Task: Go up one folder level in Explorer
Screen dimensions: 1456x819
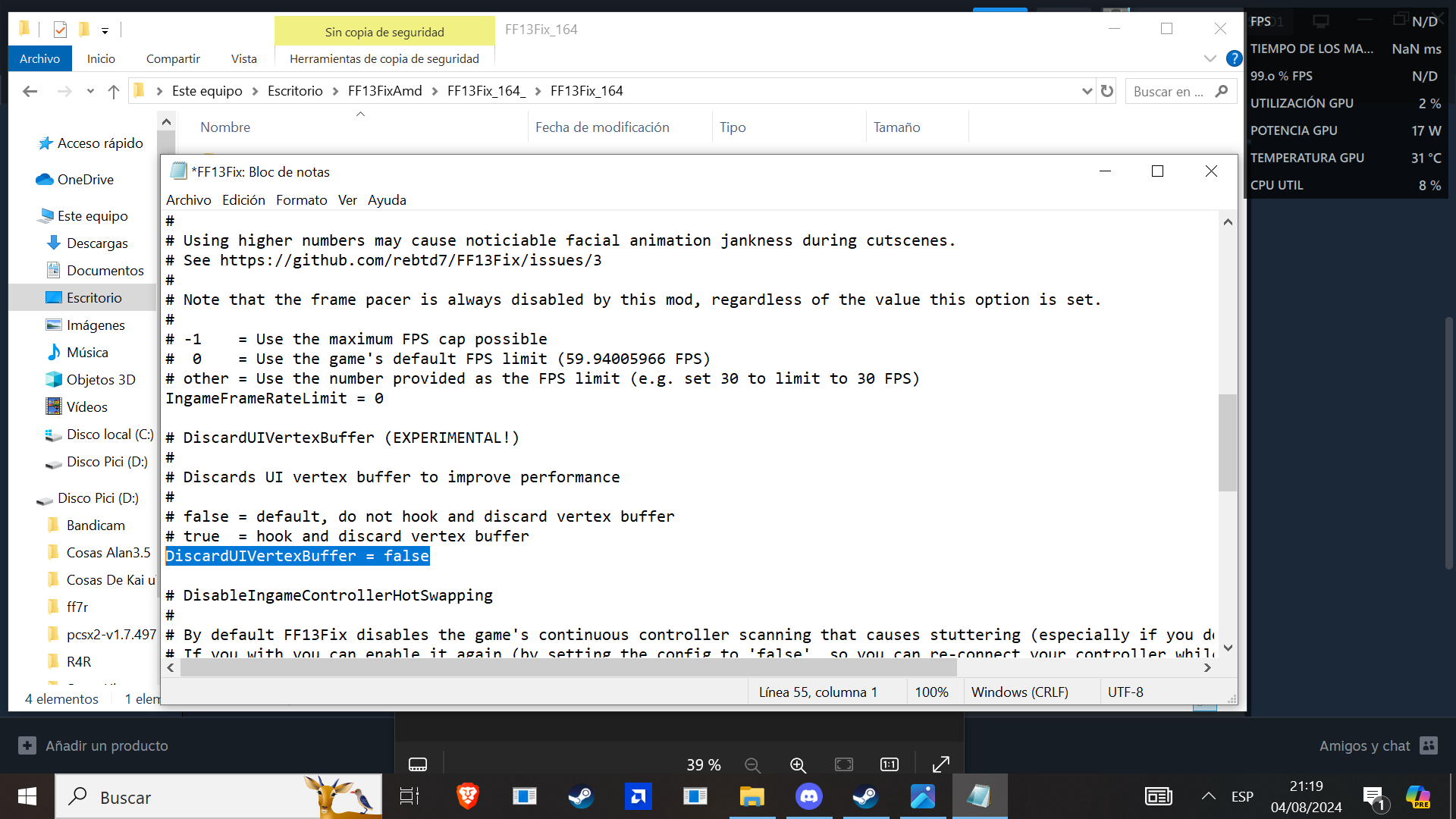Action: (114, 91)
